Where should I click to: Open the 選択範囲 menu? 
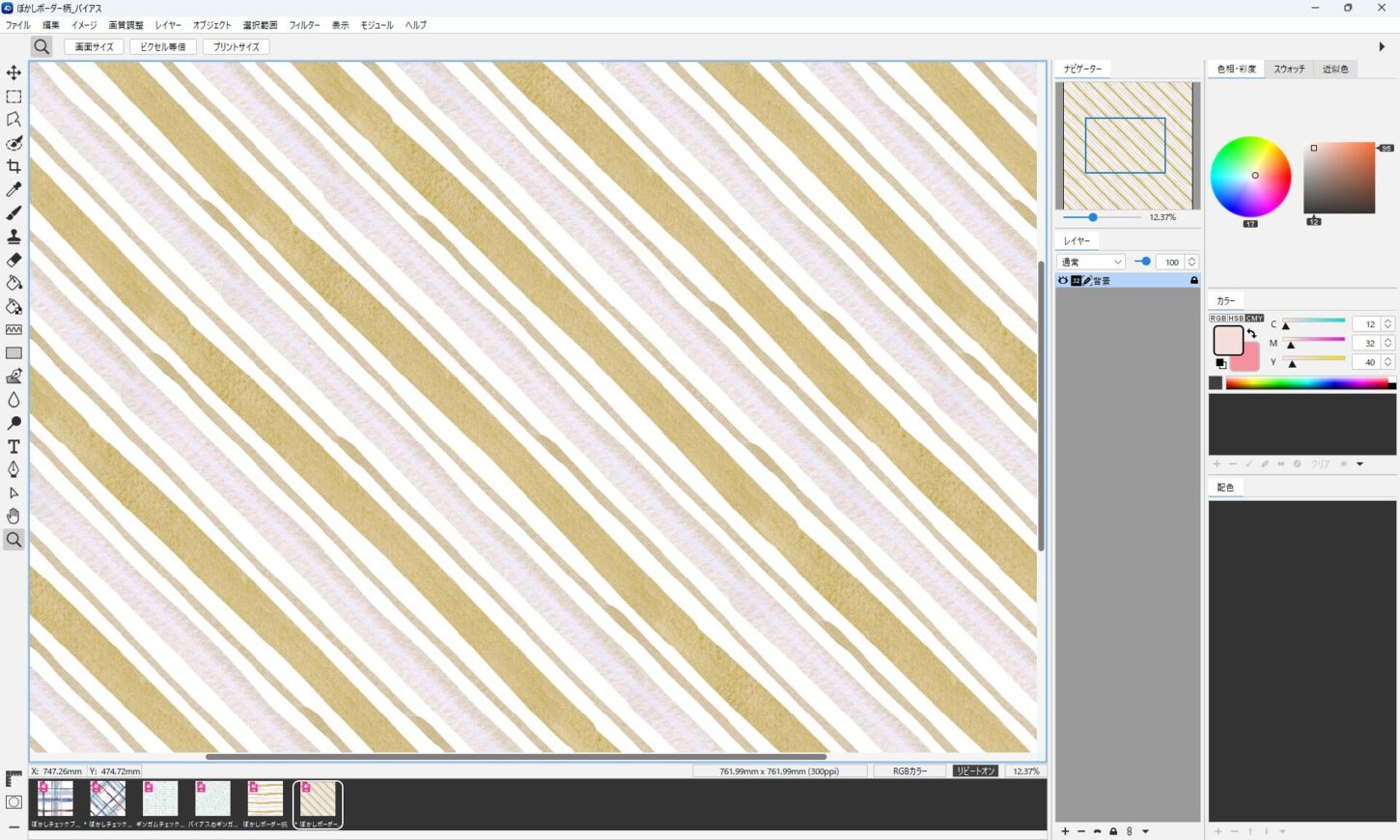[260, 25]
